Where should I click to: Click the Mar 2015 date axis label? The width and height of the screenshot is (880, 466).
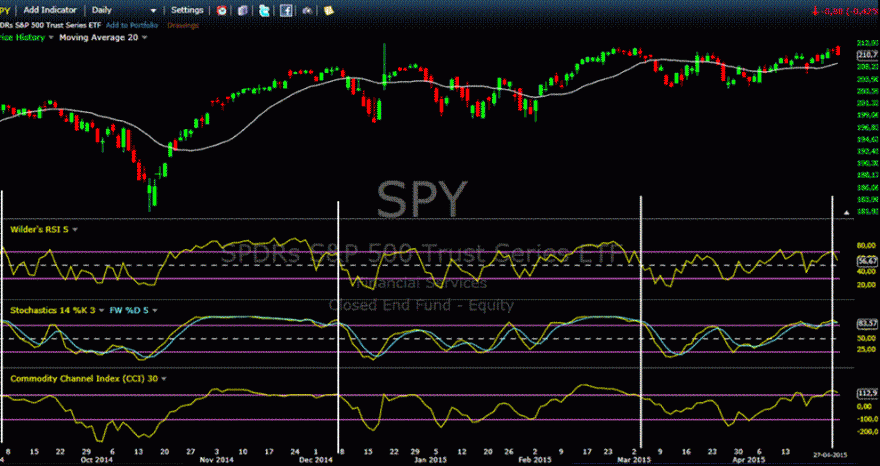pyautogui.click(x=633, y=459)
